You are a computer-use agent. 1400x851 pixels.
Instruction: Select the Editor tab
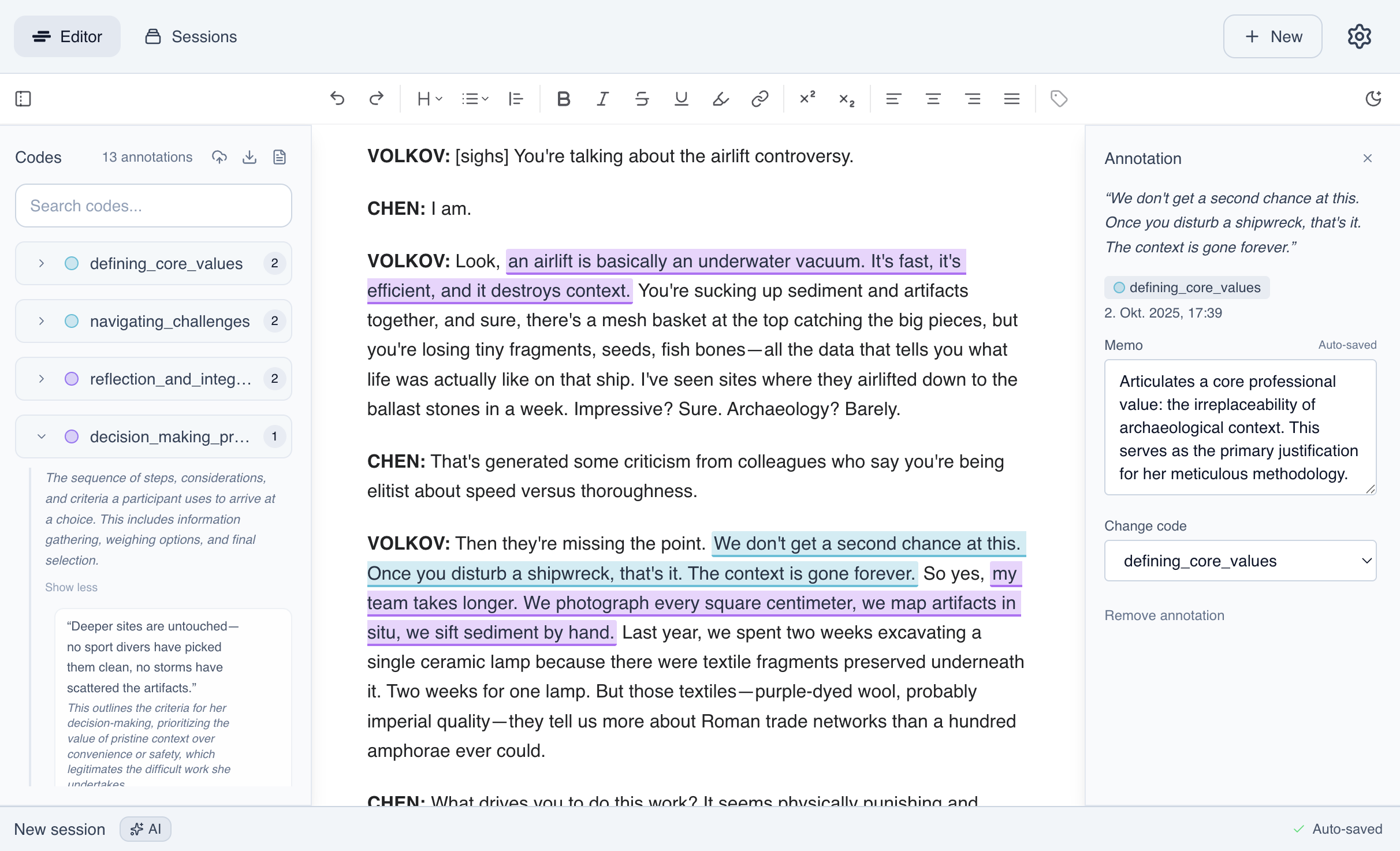click(67, 36)
